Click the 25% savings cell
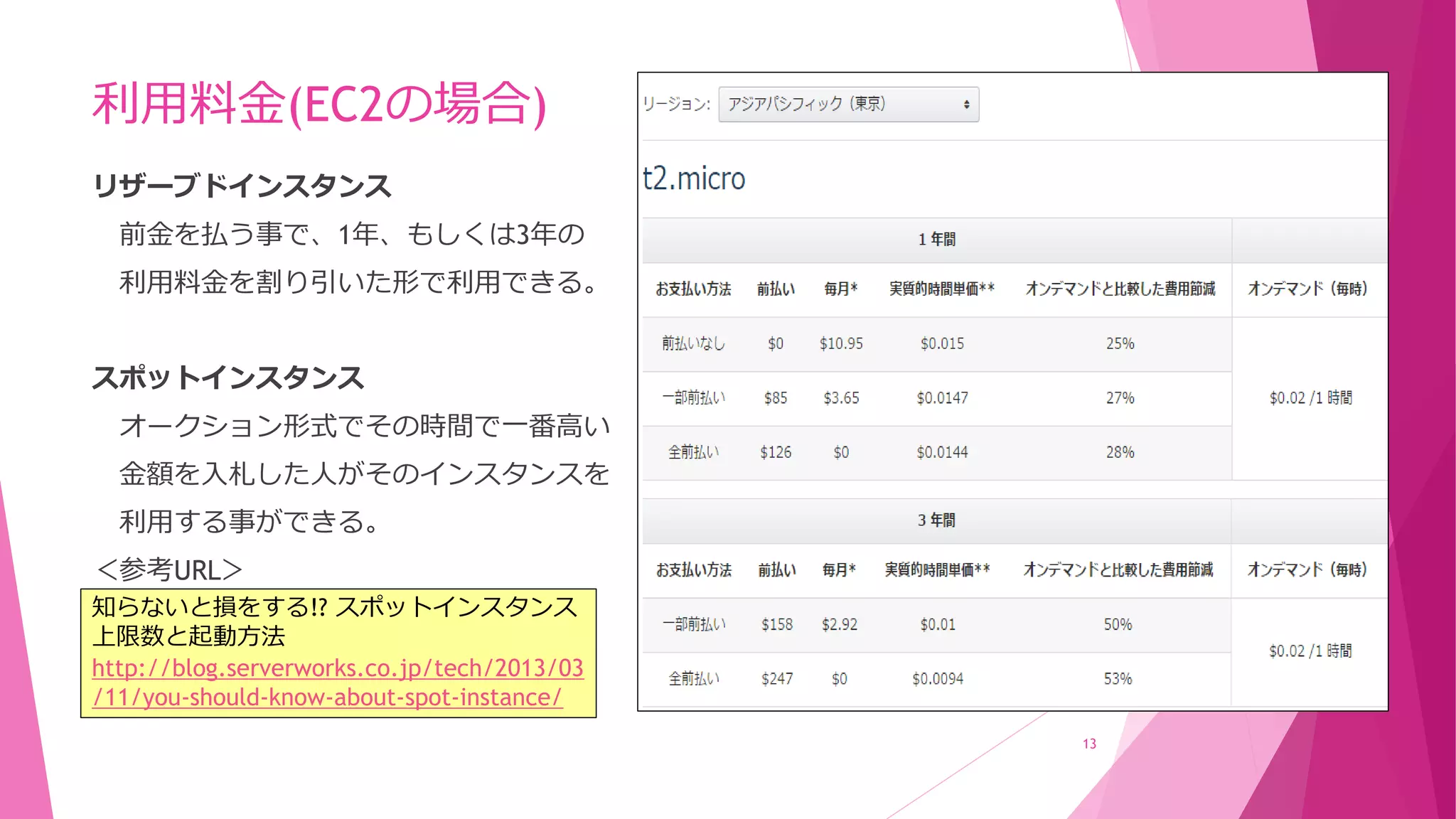 pyautogui.click(x=1120, y=344)
